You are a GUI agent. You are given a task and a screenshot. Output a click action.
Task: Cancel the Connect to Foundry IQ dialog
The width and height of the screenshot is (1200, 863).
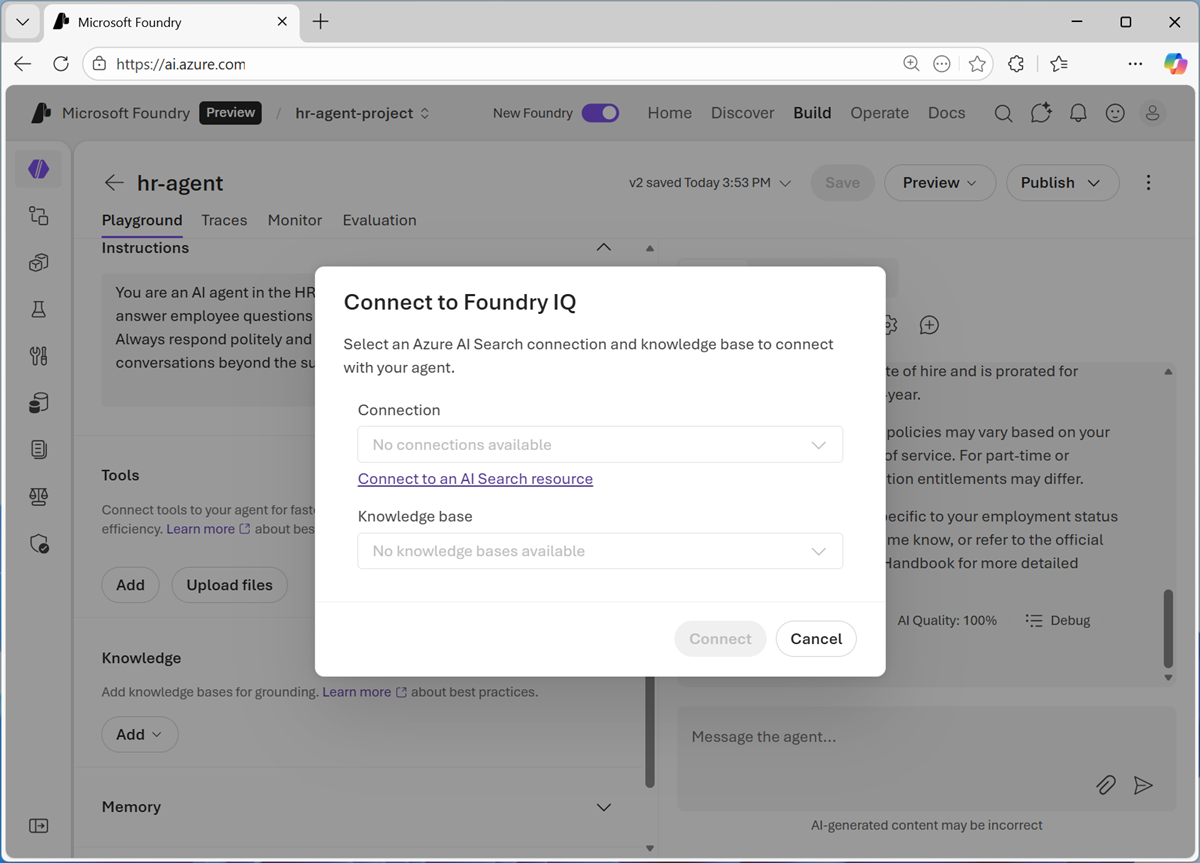click(x=815, y=638)
